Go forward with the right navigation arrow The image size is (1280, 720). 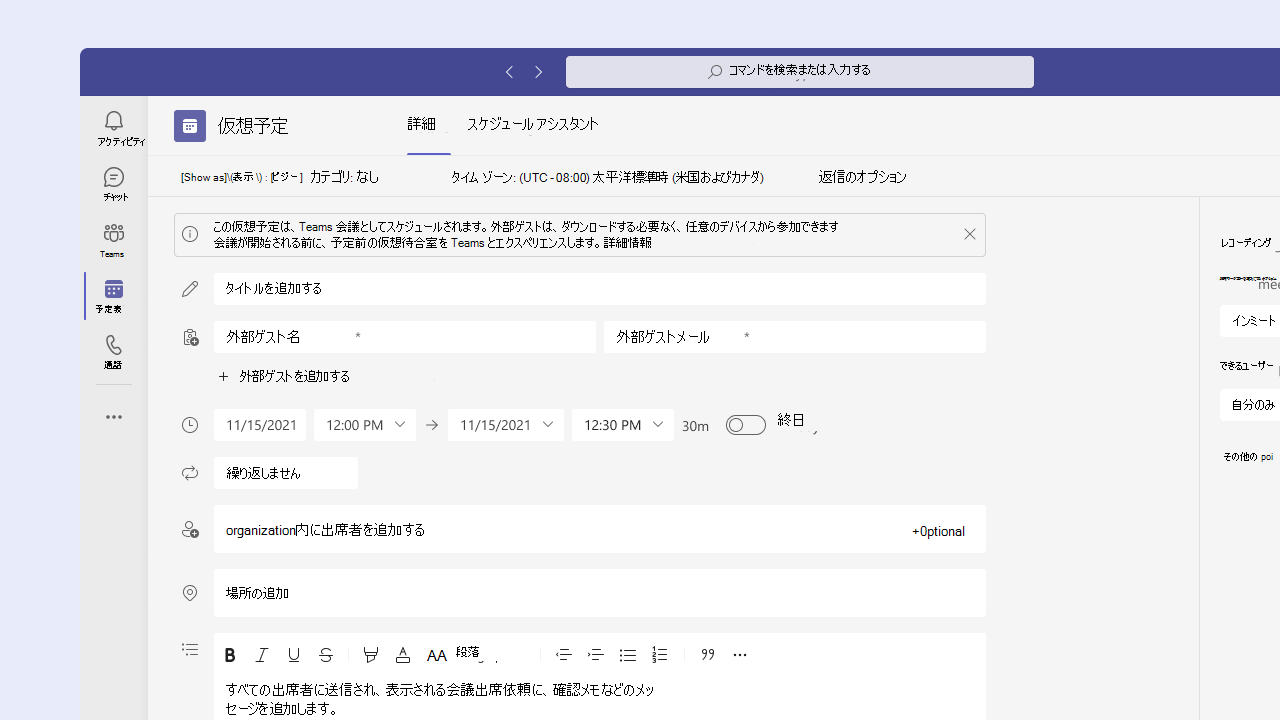pyautogui.click(x=539, y=72)
